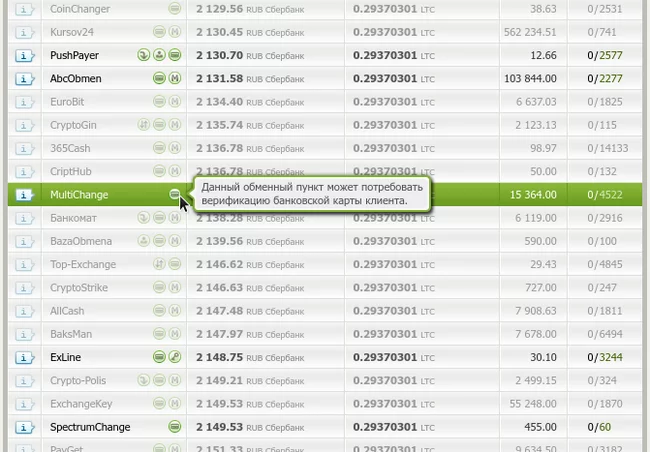Open the 365Cash exchanger link

[x=70, y=148]
